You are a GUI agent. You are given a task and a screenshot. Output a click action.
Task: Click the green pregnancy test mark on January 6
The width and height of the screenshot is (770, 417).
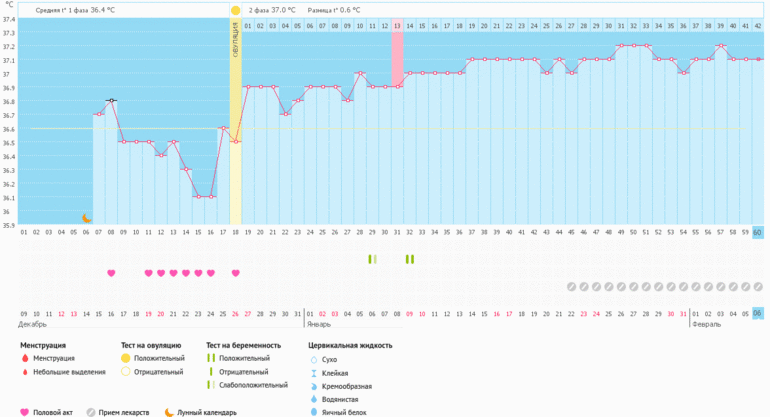[373, 259]
